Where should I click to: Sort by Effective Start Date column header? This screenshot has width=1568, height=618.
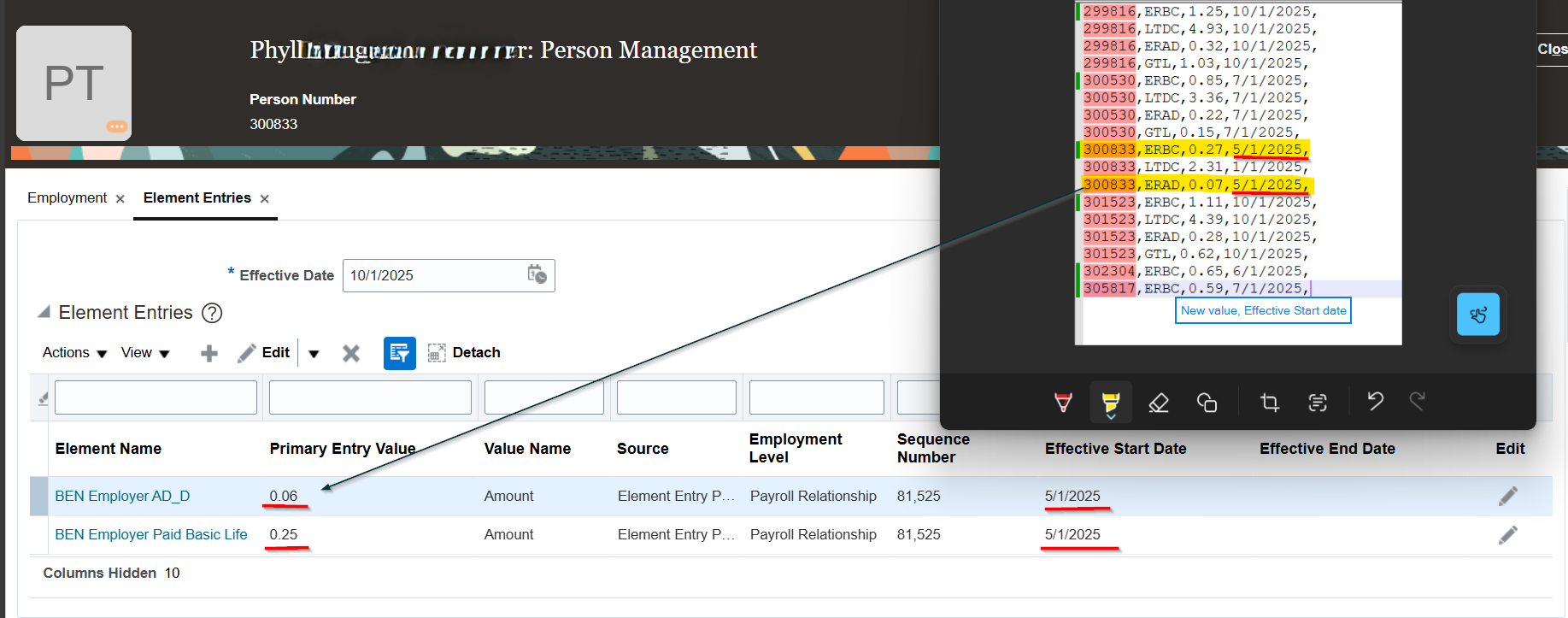1116,449
